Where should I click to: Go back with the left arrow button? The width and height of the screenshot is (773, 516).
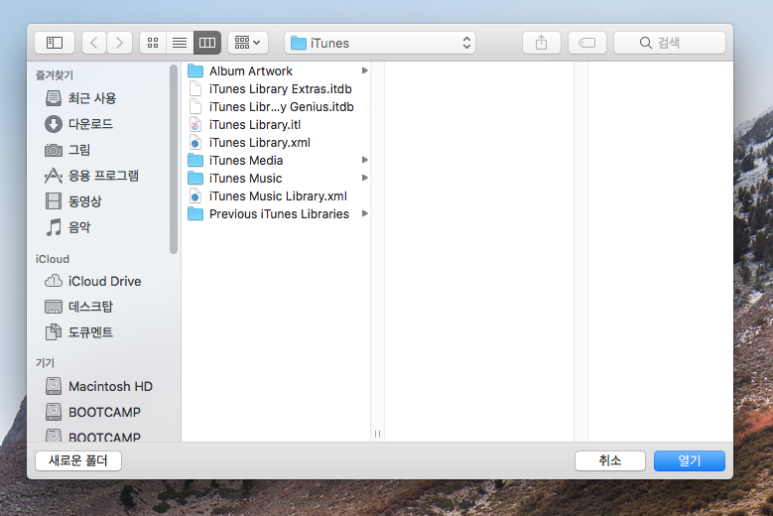[x=94, y=43]
